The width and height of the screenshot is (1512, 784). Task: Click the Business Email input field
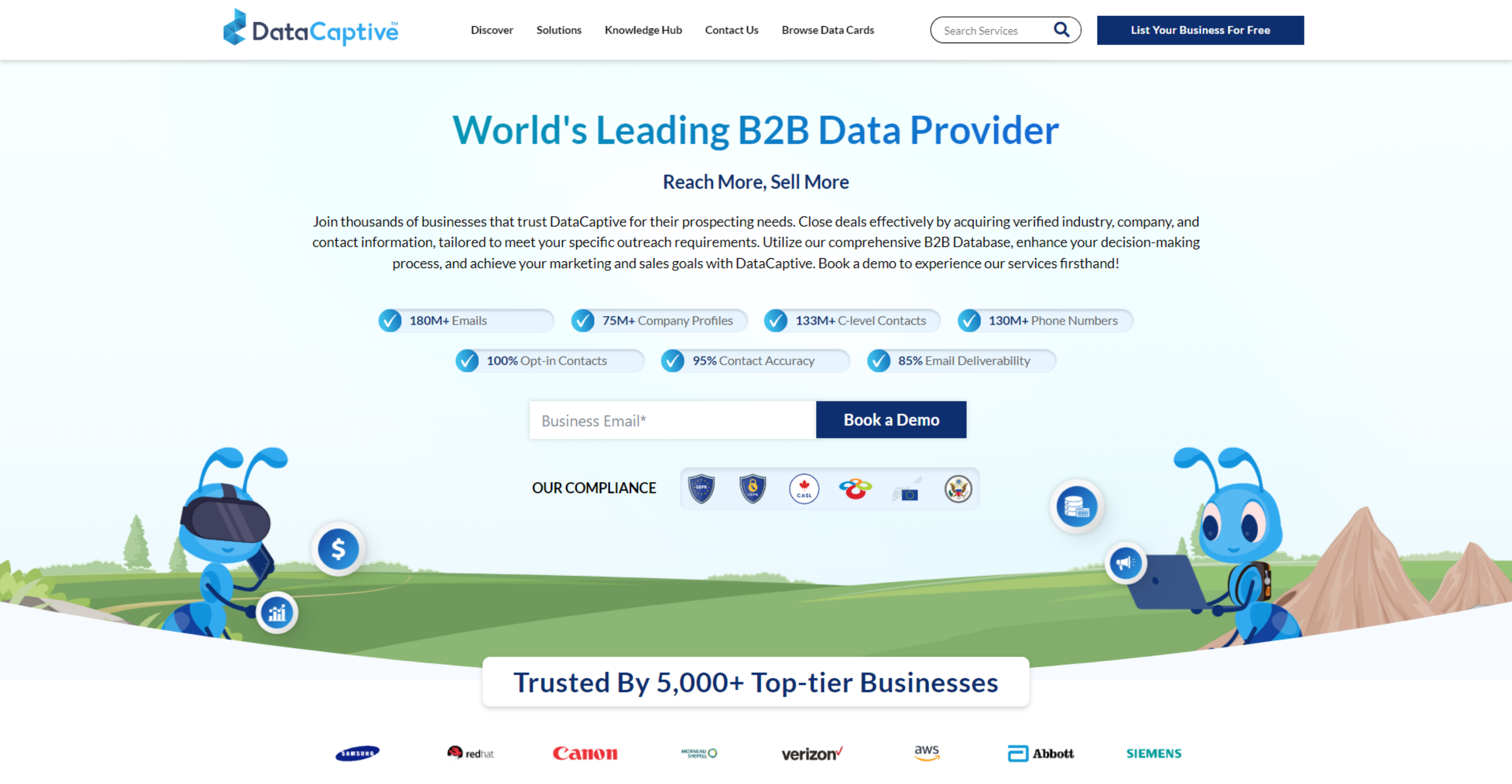coord(672,420)
